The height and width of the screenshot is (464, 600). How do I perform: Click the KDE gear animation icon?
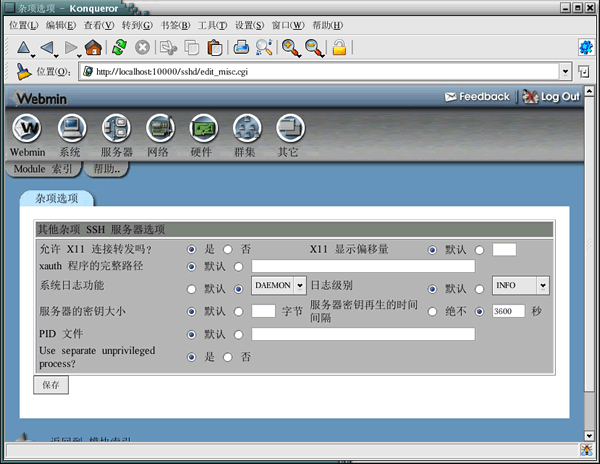click(585, 47)
